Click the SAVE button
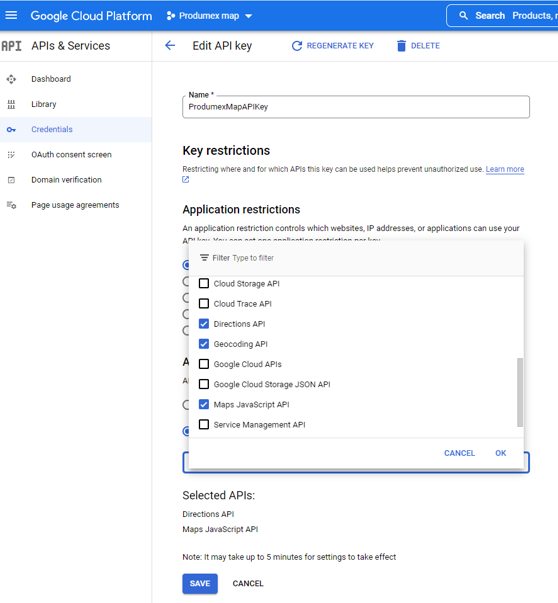Screen dimensions: 558x603 coord(200,583)
